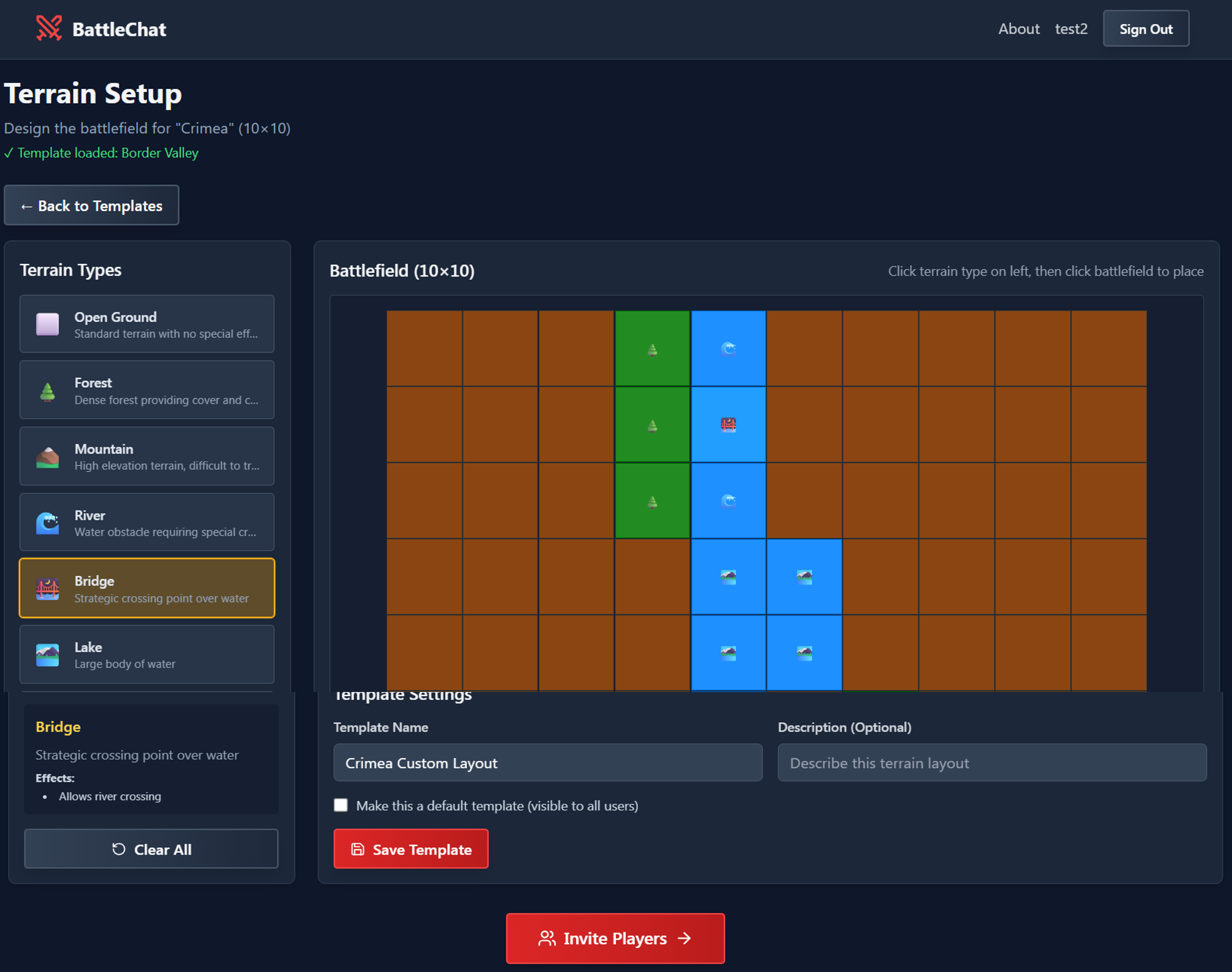Click the Description optional text field
The height and width of the screenshot is (972, 1232).
(991, 763)
